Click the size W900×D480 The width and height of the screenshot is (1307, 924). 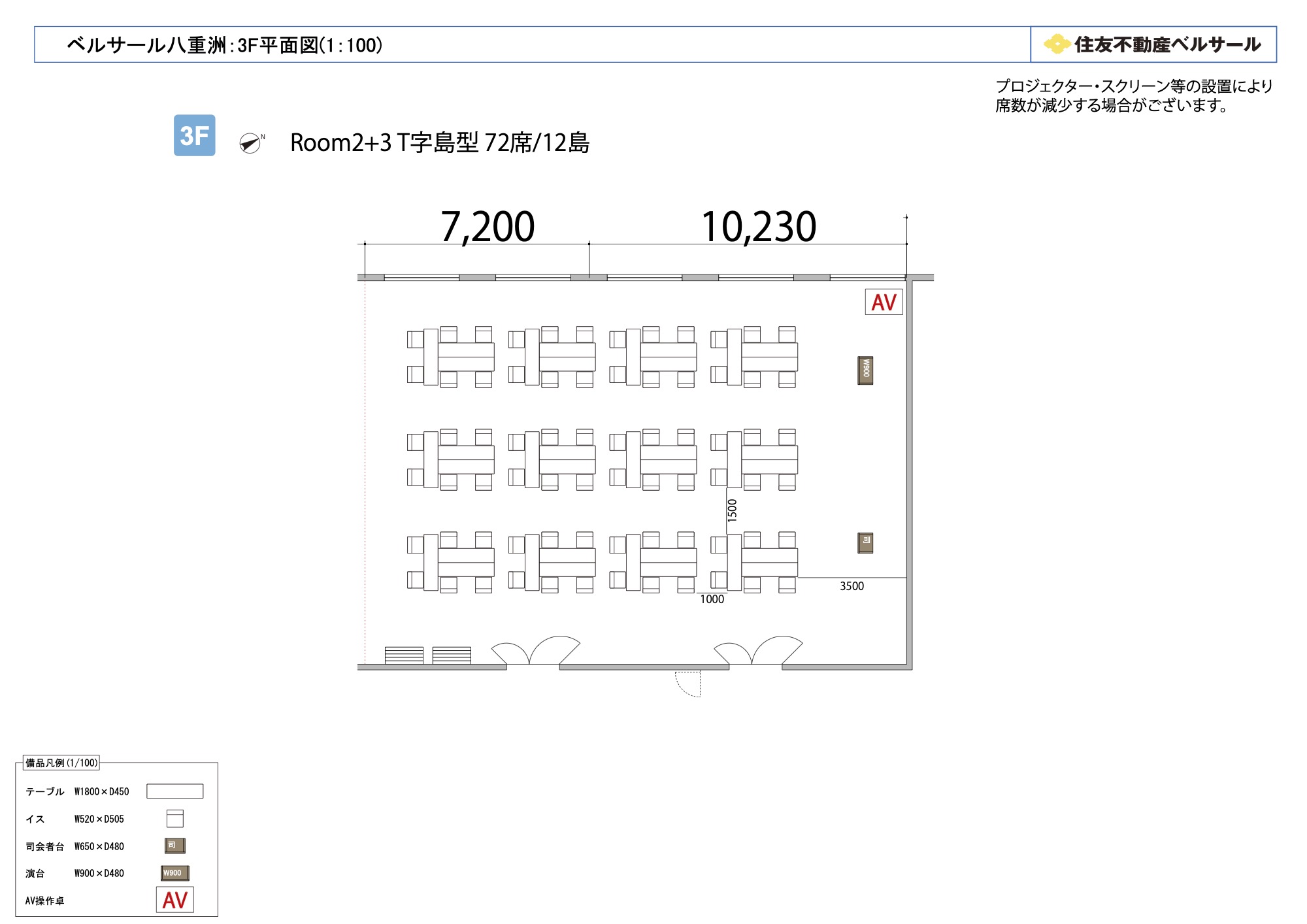pyautogui.click(x=99, y=873)
